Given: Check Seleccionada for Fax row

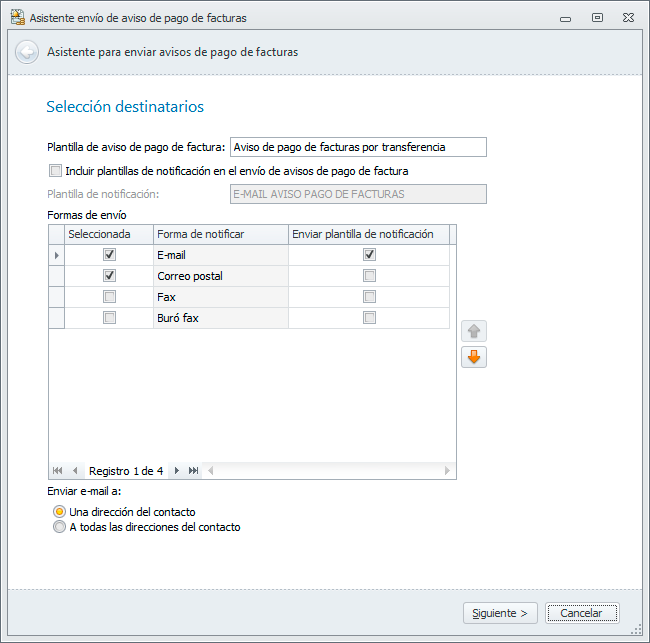Looking at the screenshot, I should click(109, 297).
